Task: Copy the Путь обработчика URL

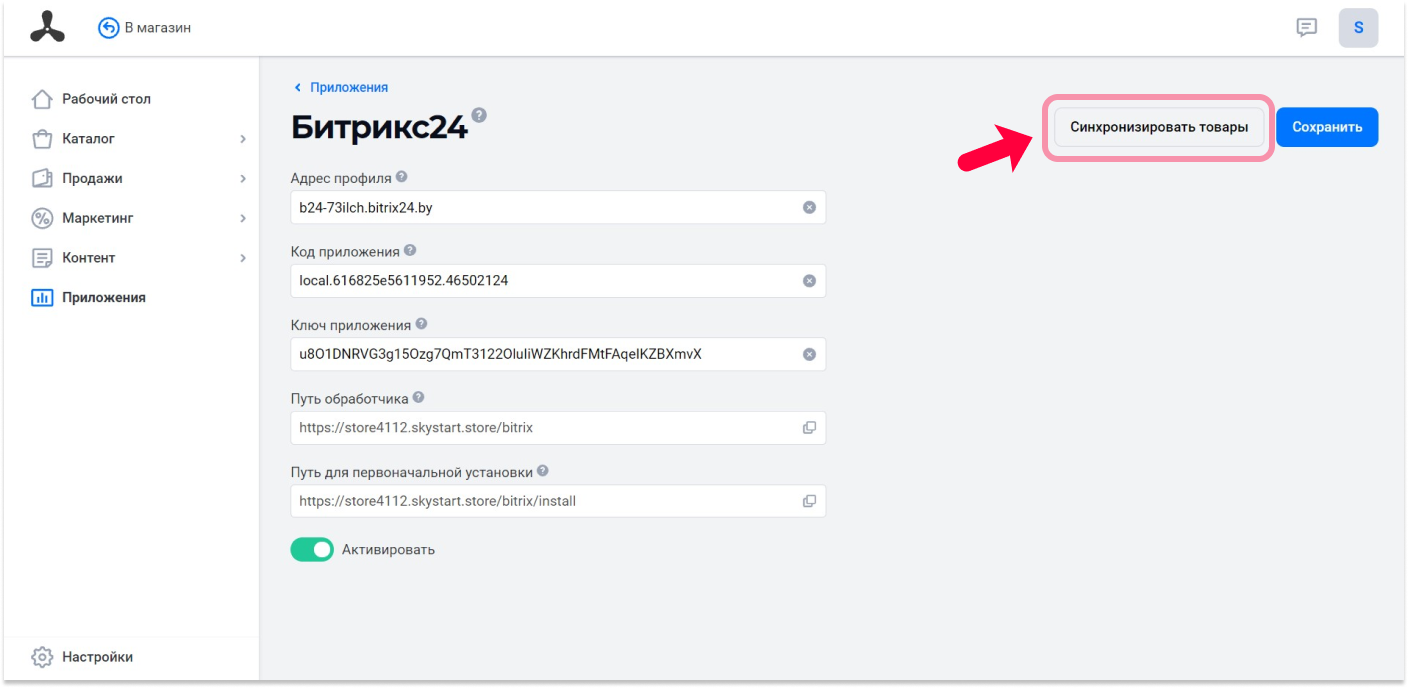Action: click(x=809, y=427)
